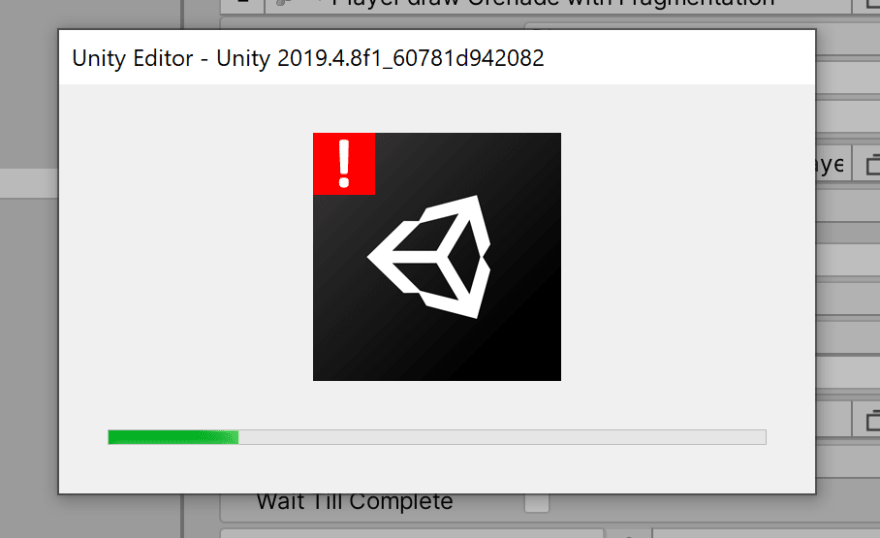The width and height of the screenshot is (880, 538).
Task: Toggle the Wait Till Complete checkbox
Action: [537, 503]
